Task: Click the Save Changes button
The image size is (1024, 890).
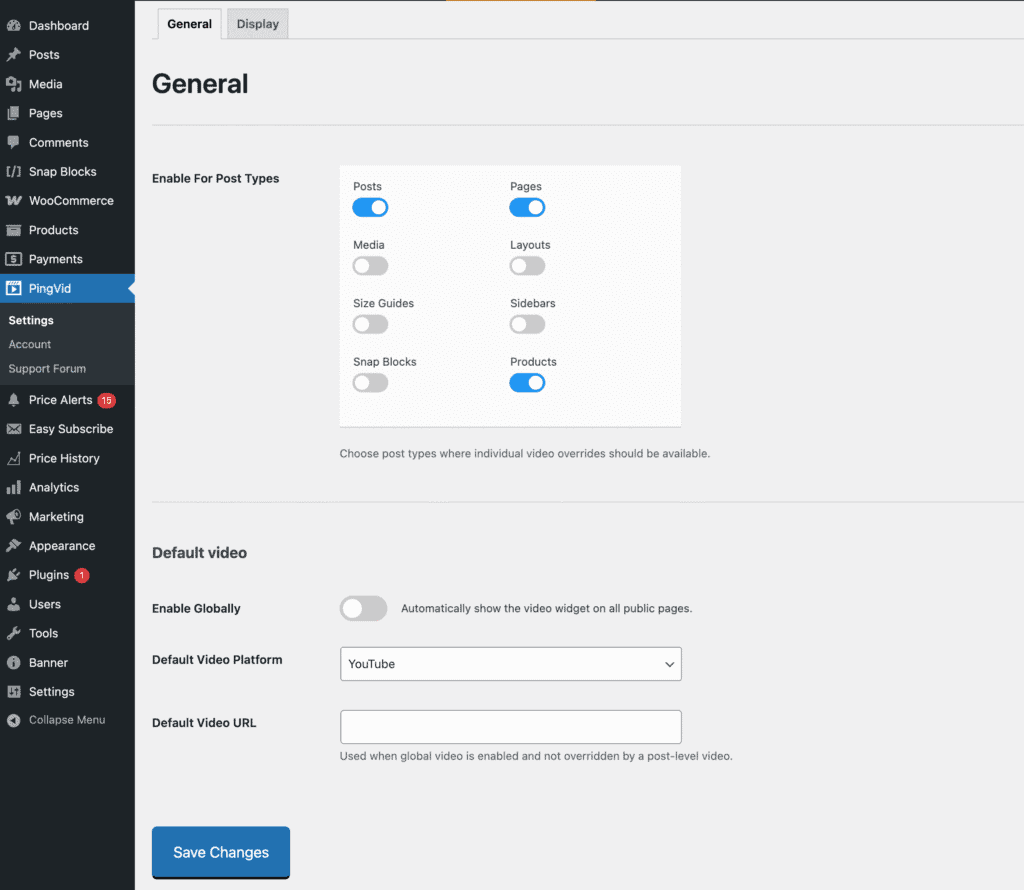Action: (220, 852)
